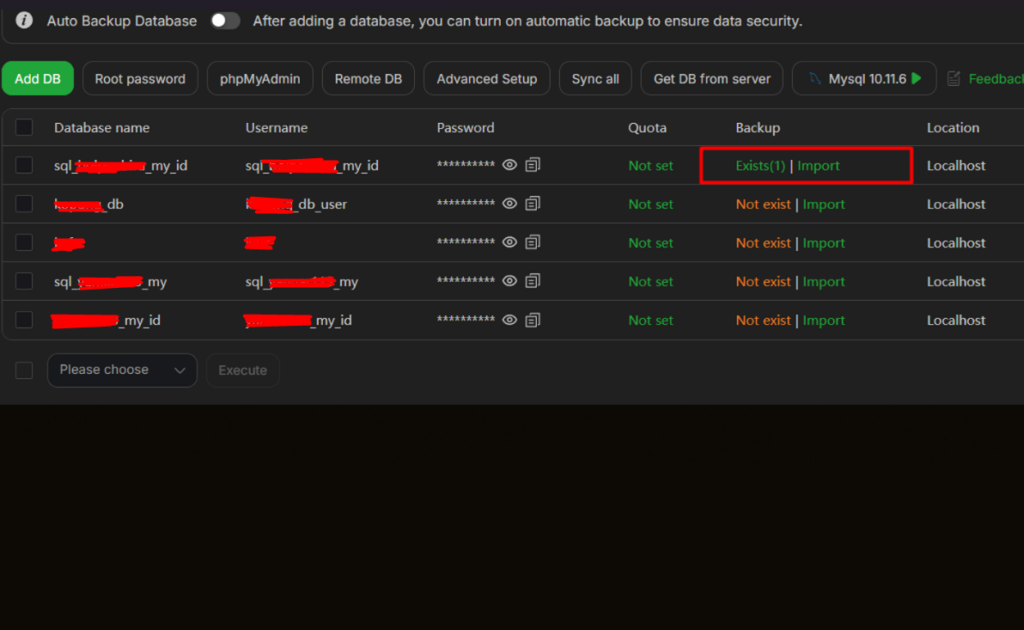The width and height of the screenshot is (1024, 630).
Task: Copy password of the _db_user row
Action: 533,204
